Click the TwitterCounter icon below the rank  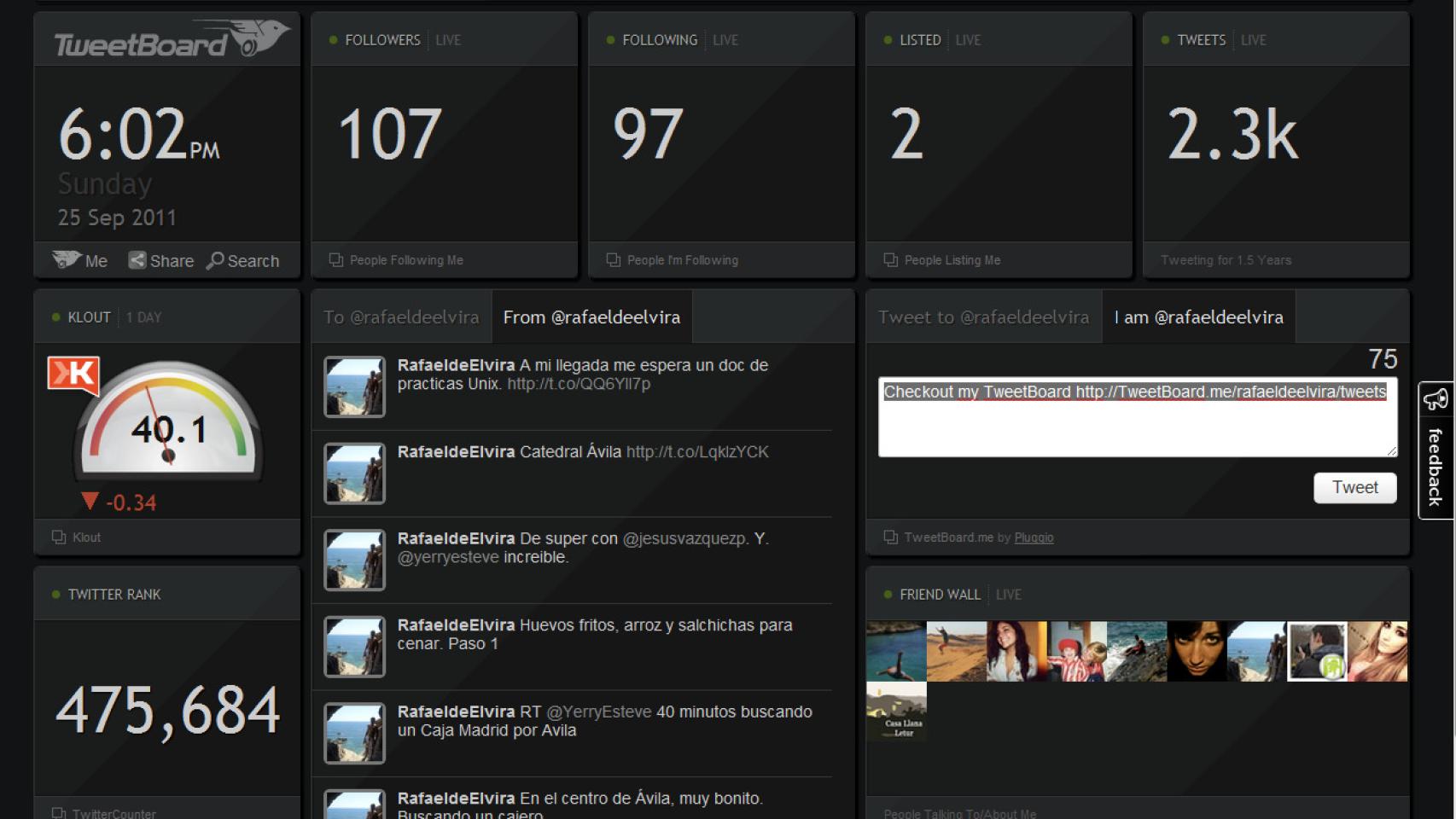tap(58, 813)
